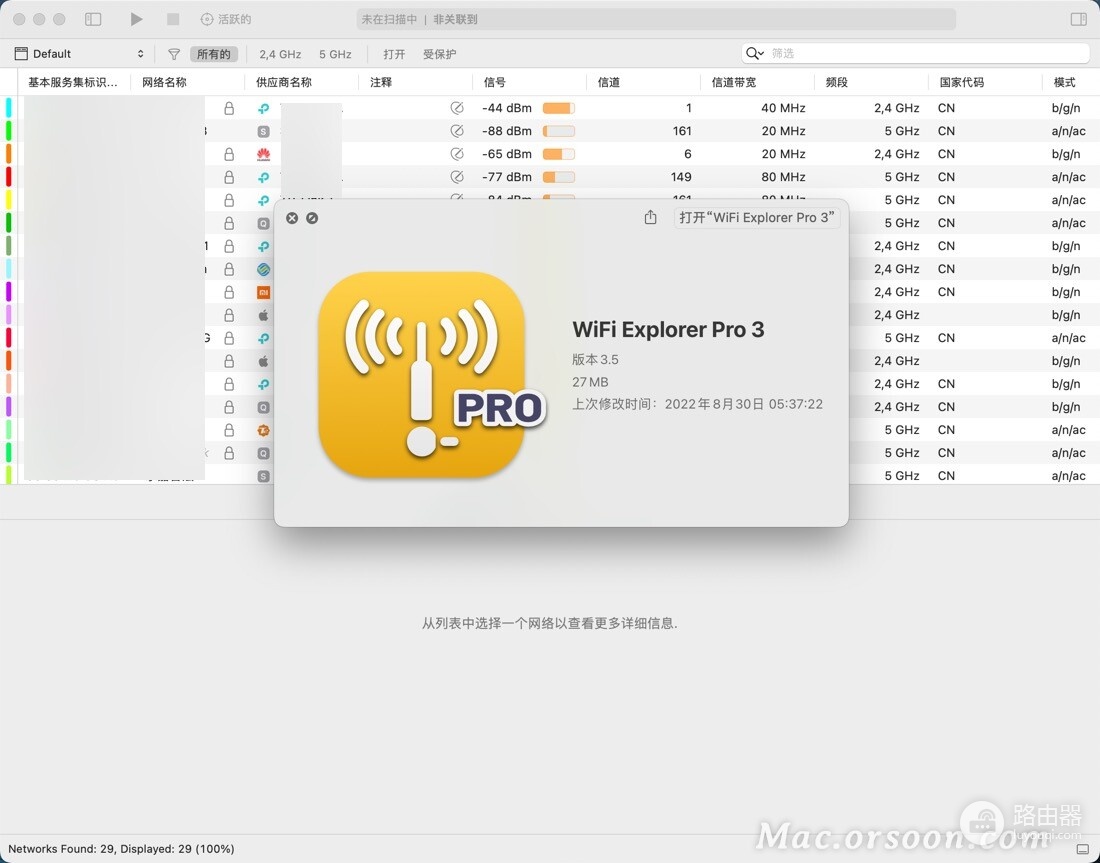Image resolution: width=1100 pixels, height=863 pixels.
Task: Click TP-Link vendor icon in -44 dBm row
Action: click(263, 109)
